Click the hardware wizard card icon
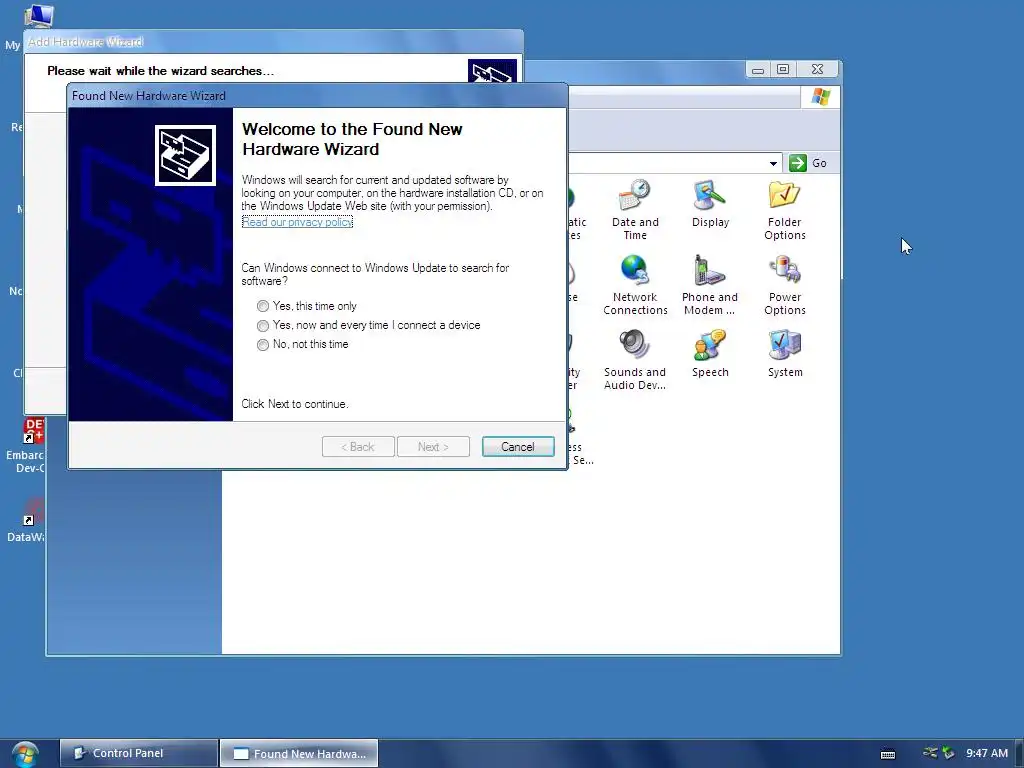This screenshot has height=768, width=1024. pyautogui.click(x=185, y=155)
